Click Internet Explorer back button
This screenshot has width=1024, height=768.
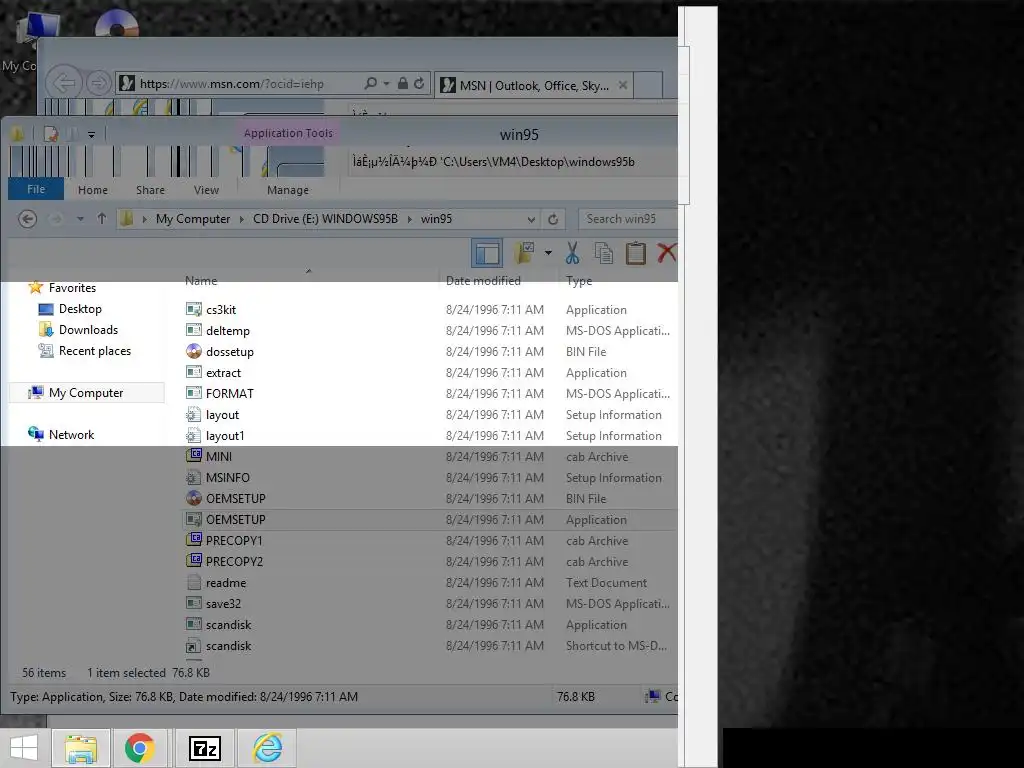coord(64,83)
